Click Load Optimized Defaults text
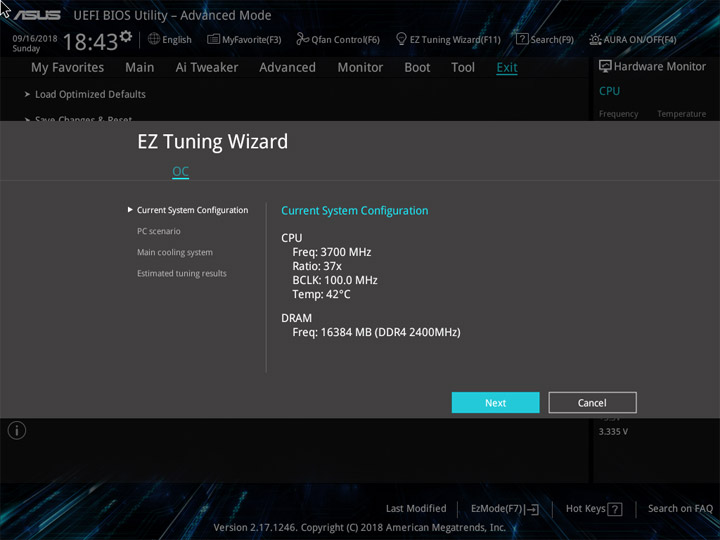This screenshot has width=720, height=540. [x=90, y=94]
